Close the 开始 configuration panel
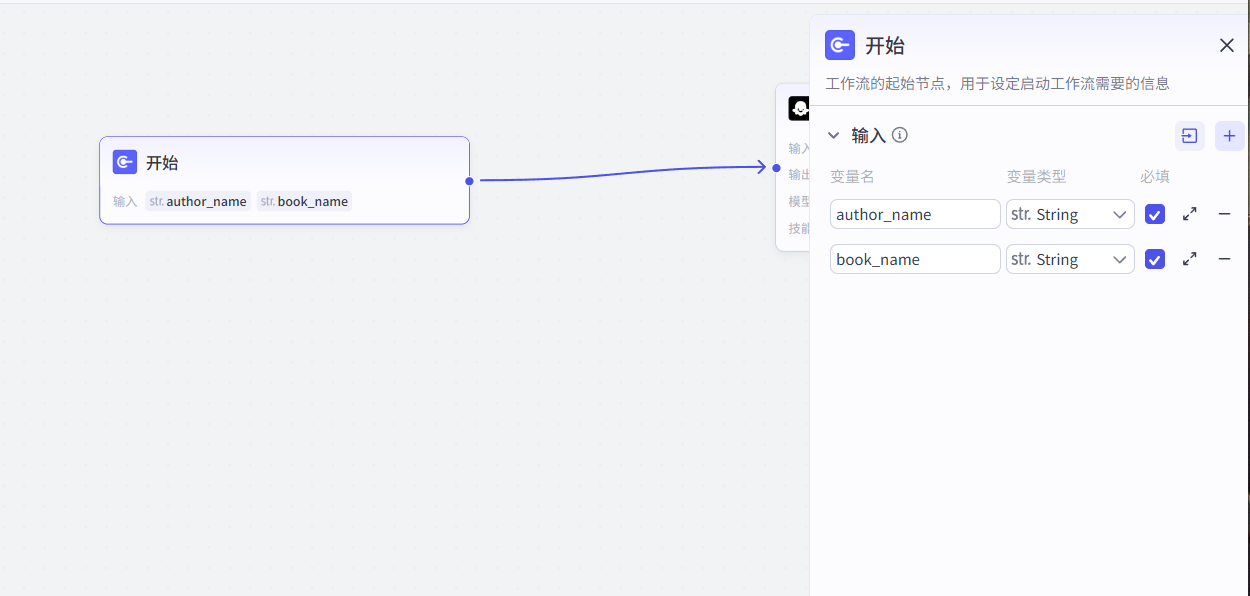Viewport: 1250px width, 596px height. (x=1227, y=45)
